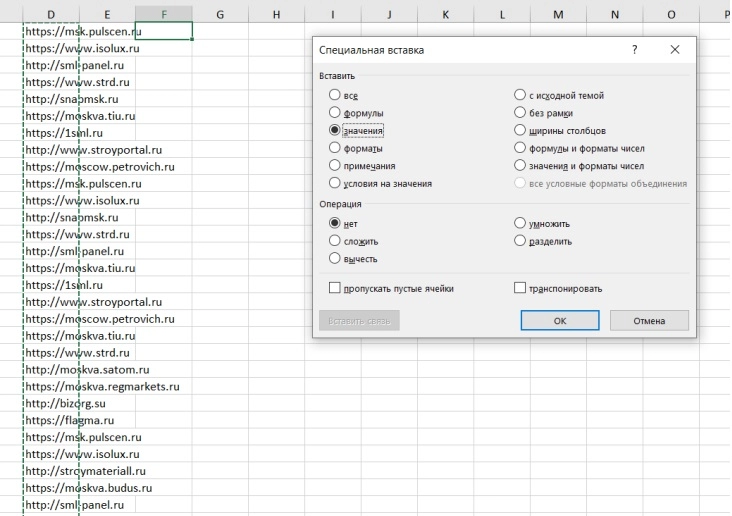
Task: Choose 'без рамки' paste option
Action: pyautogui.click(x=520, y=113)
